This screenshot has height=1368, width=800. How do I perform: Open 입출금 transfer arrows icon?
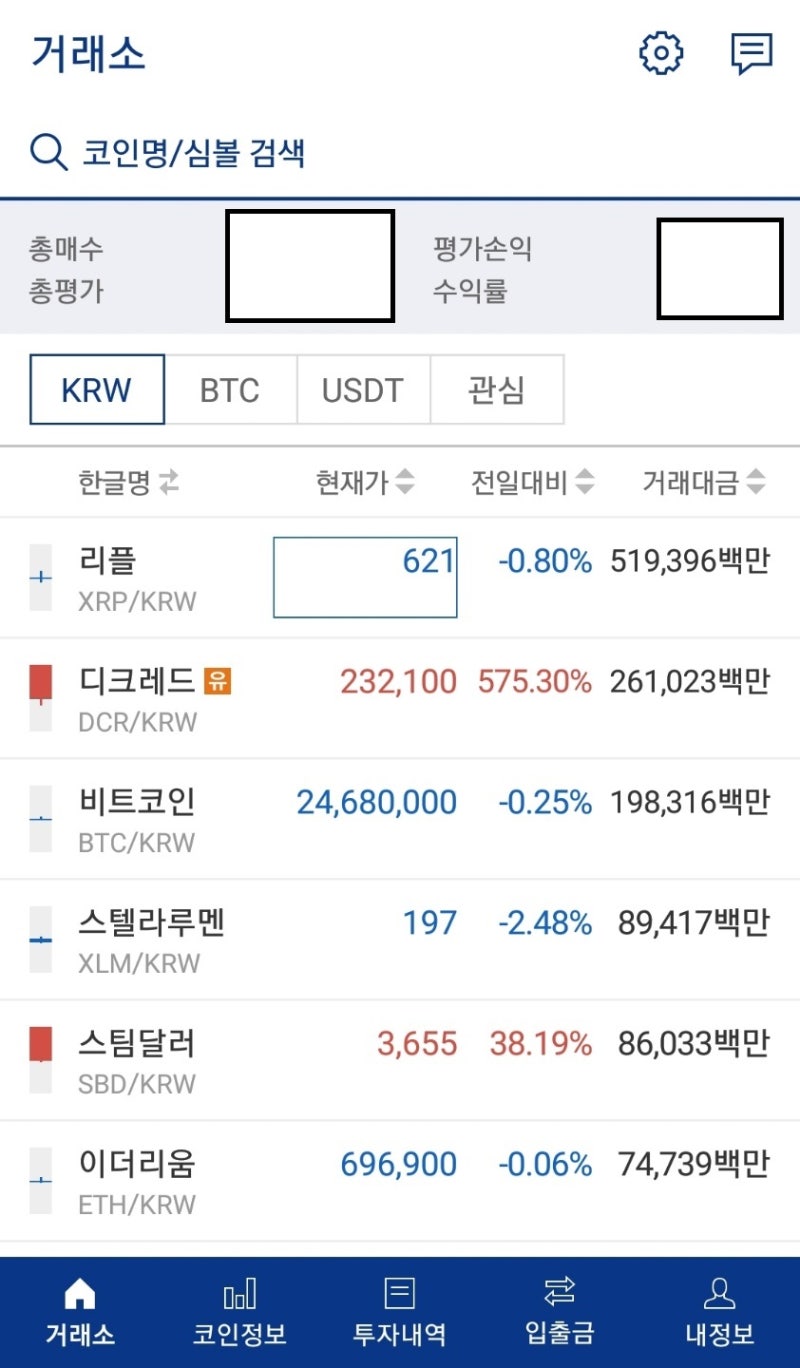560,1294
